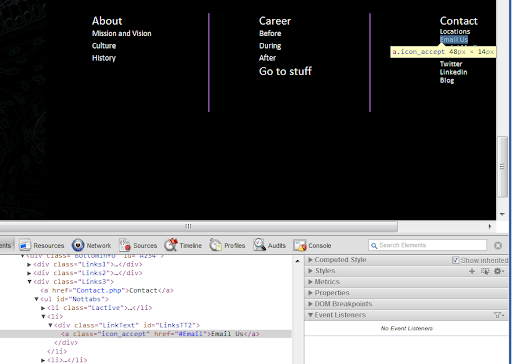The width and height of the screenshot is (512, 364).
Task: Collapse the div class Links3 node
Action: click(29, 282)
